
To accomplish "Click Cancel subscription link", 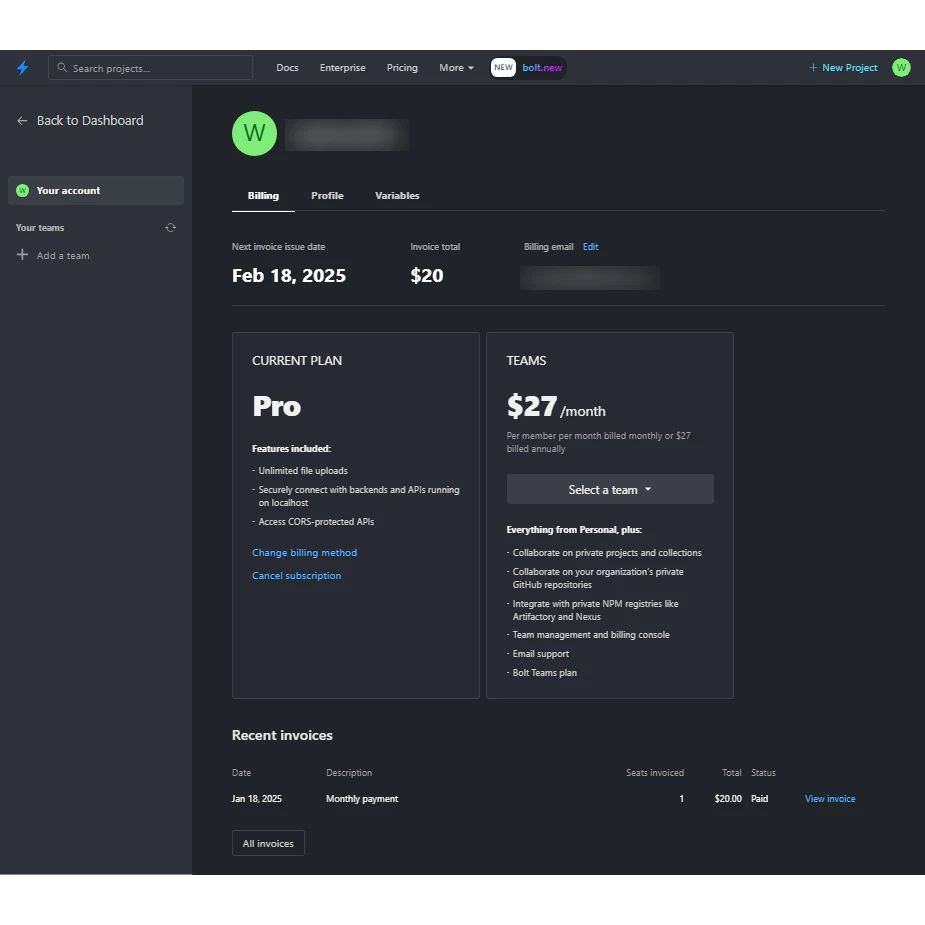I will [x=296, y=576].
